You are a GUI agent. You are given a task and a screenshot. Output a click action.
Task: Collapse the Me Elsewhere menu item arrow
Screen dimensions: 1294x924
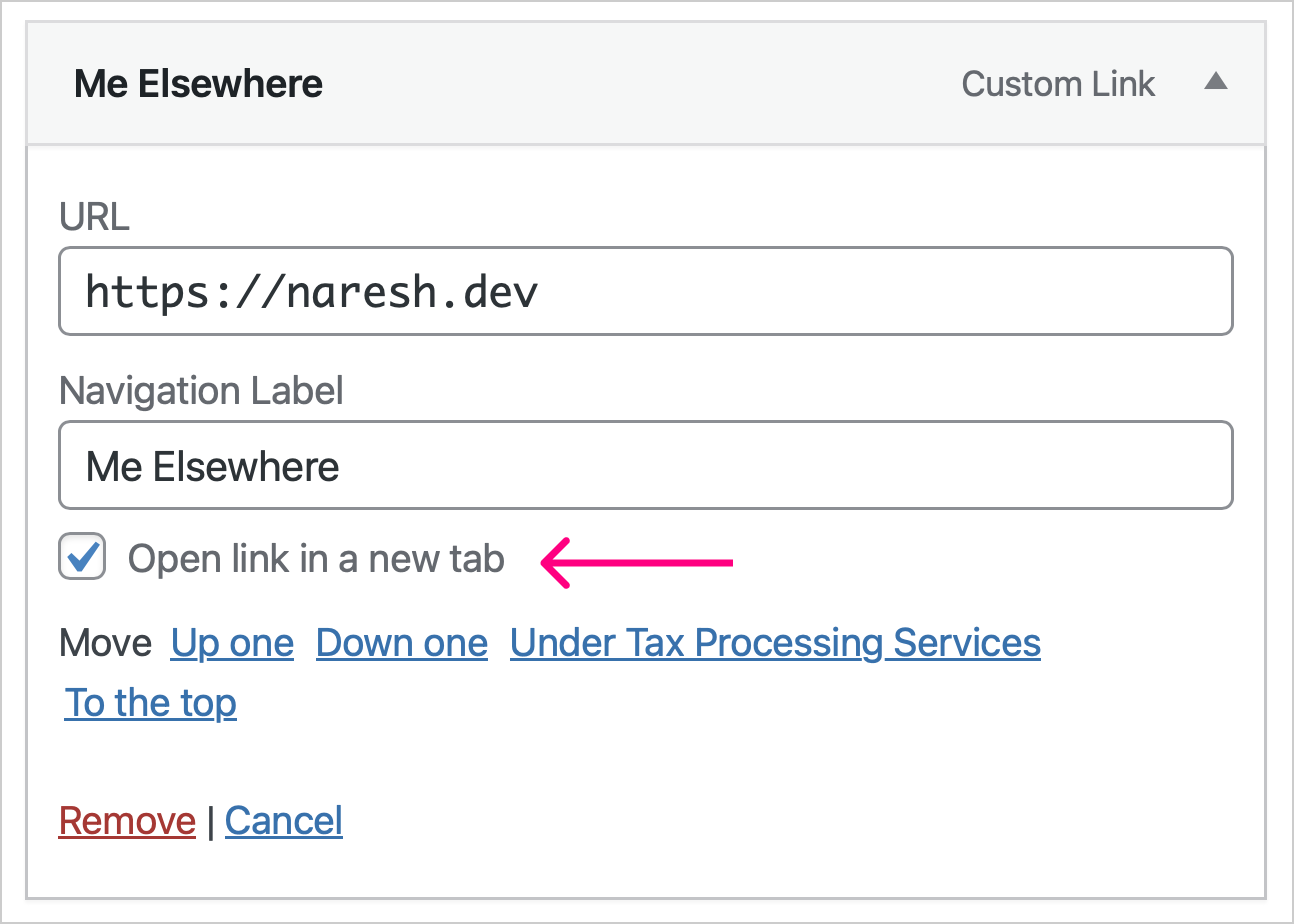point(1215,82)
